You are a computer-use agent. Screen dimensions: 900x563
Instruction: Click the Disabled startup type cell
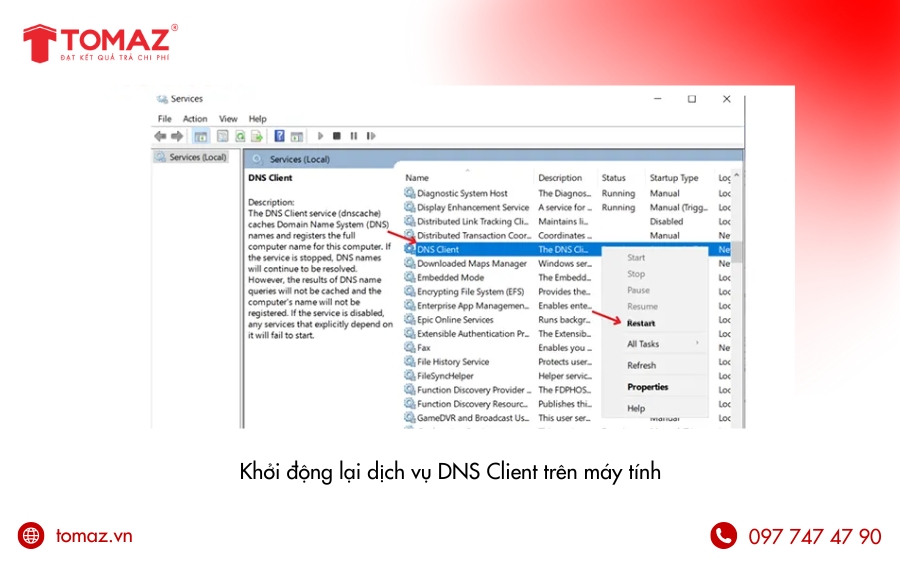tap(666, 221)
